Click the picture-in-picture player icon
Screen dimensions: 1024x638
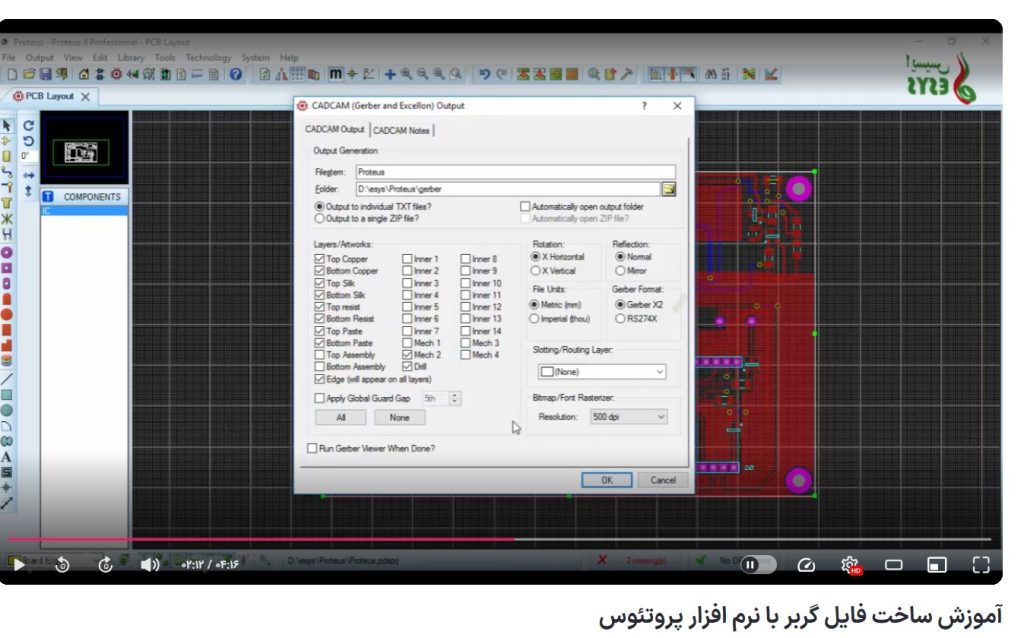pyautogui.click(x=936, y=565)
